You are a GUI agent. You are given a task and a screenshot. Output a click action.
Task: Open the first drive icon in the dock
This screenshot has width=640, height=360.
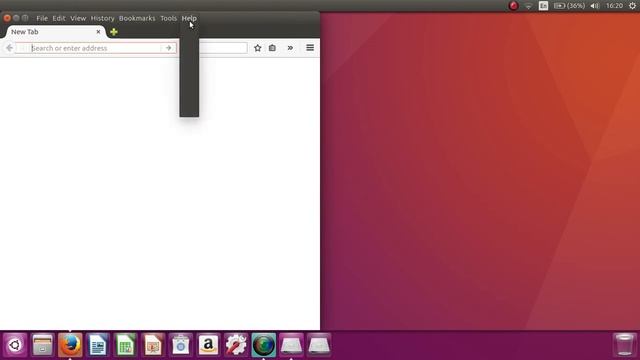(291, 345)
